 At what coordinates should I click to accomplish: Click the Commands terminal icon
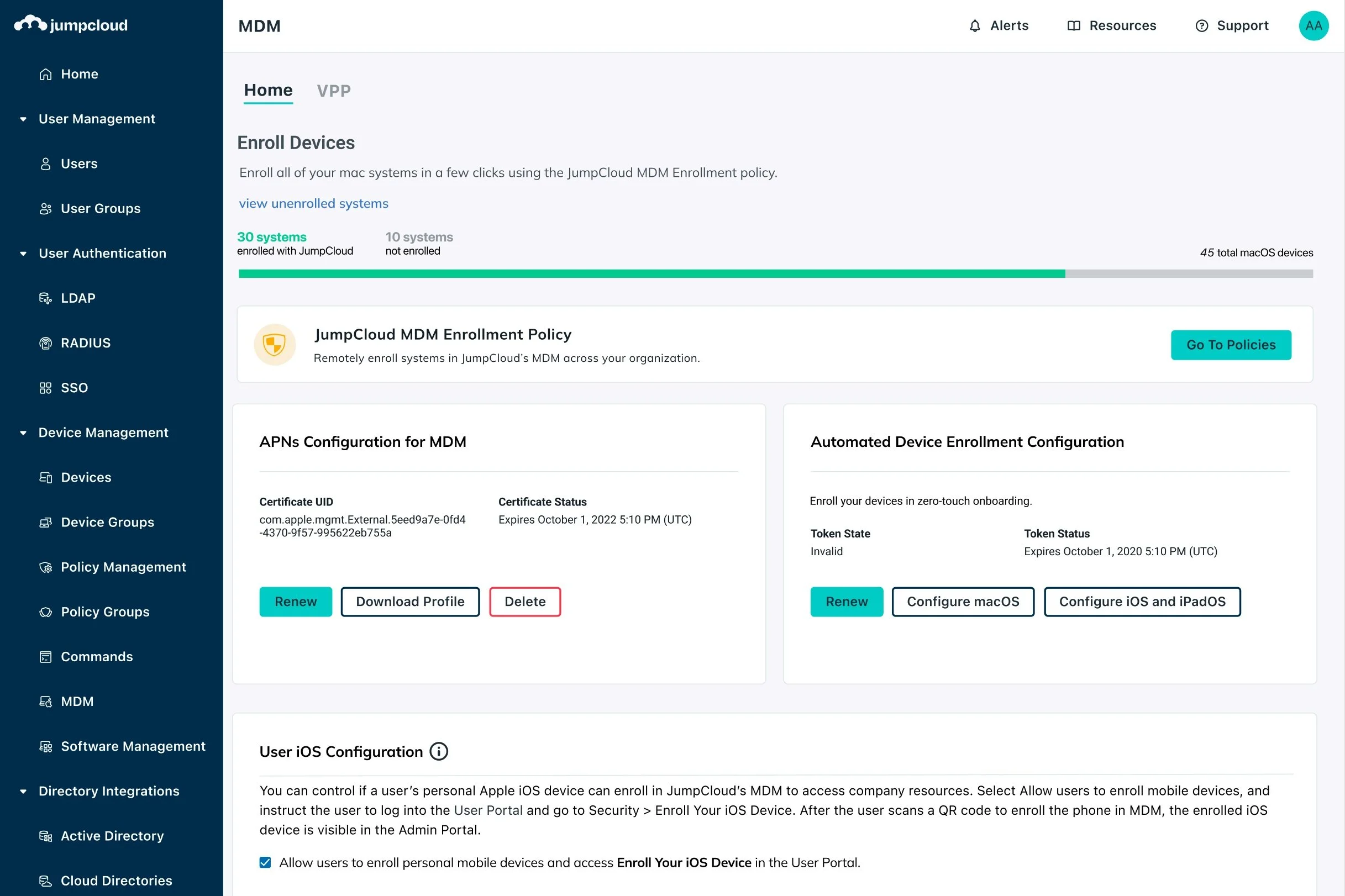(x=45, y=657)
